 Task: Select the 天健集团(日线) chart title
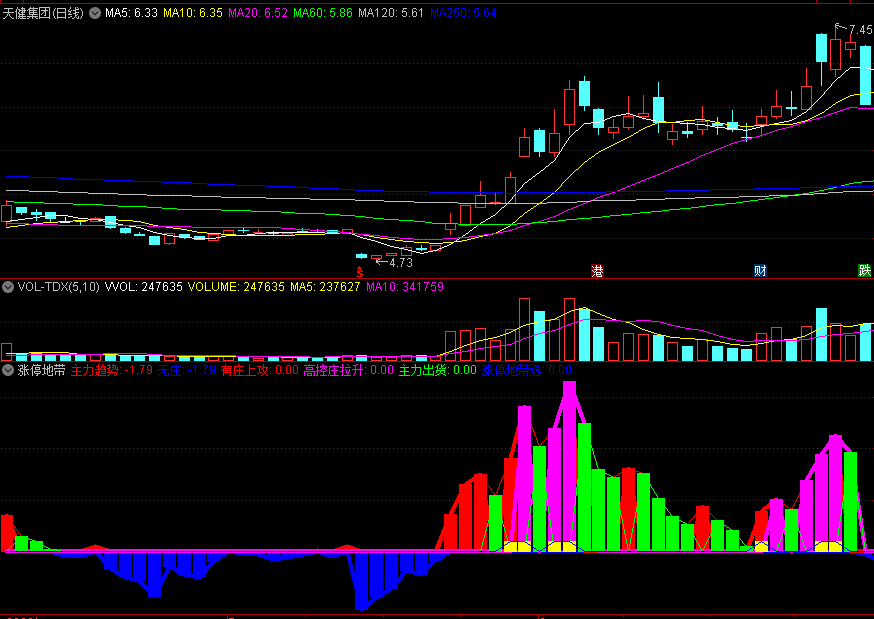tap(43, 13)
